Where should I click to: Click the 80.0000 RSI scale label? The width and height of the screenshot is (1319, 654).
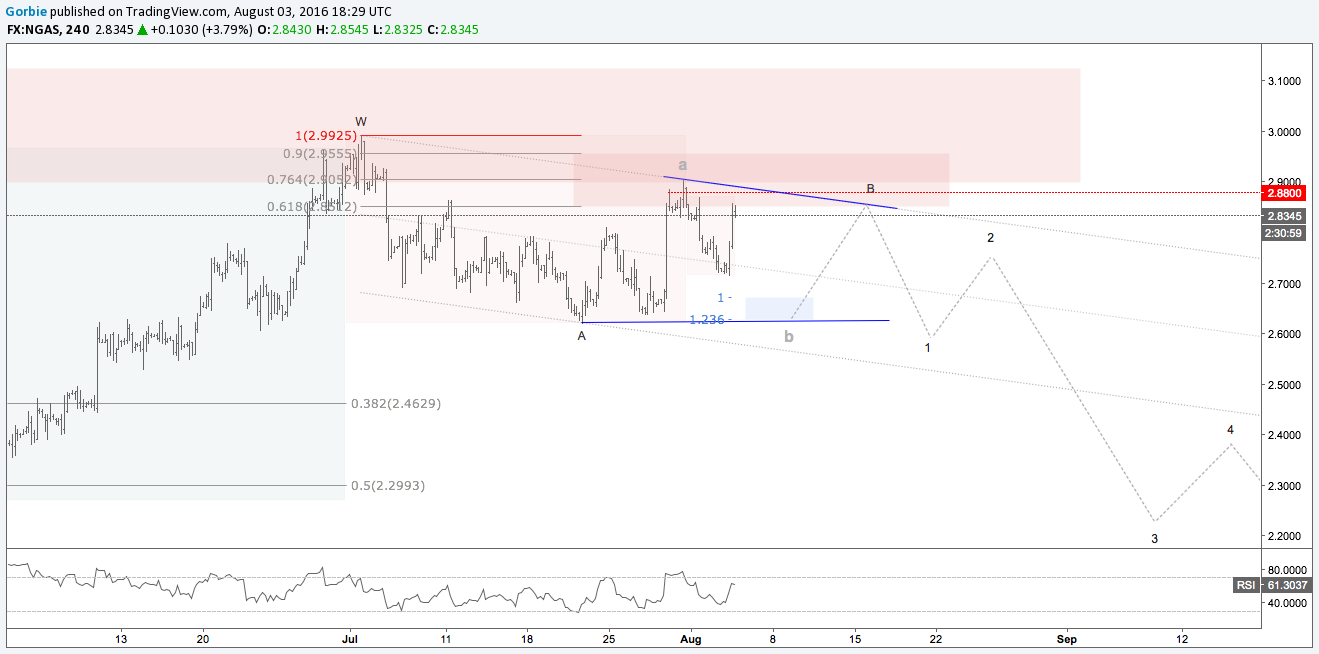[x=1287, y=570]
